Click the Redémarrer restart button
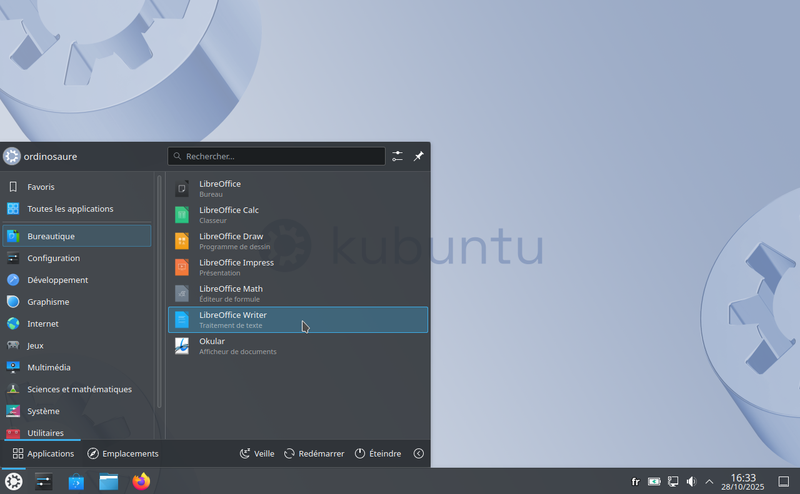Image resolution: width=800 pixels, height=494 pixels. pyautogui.click(x=314, y=454)
